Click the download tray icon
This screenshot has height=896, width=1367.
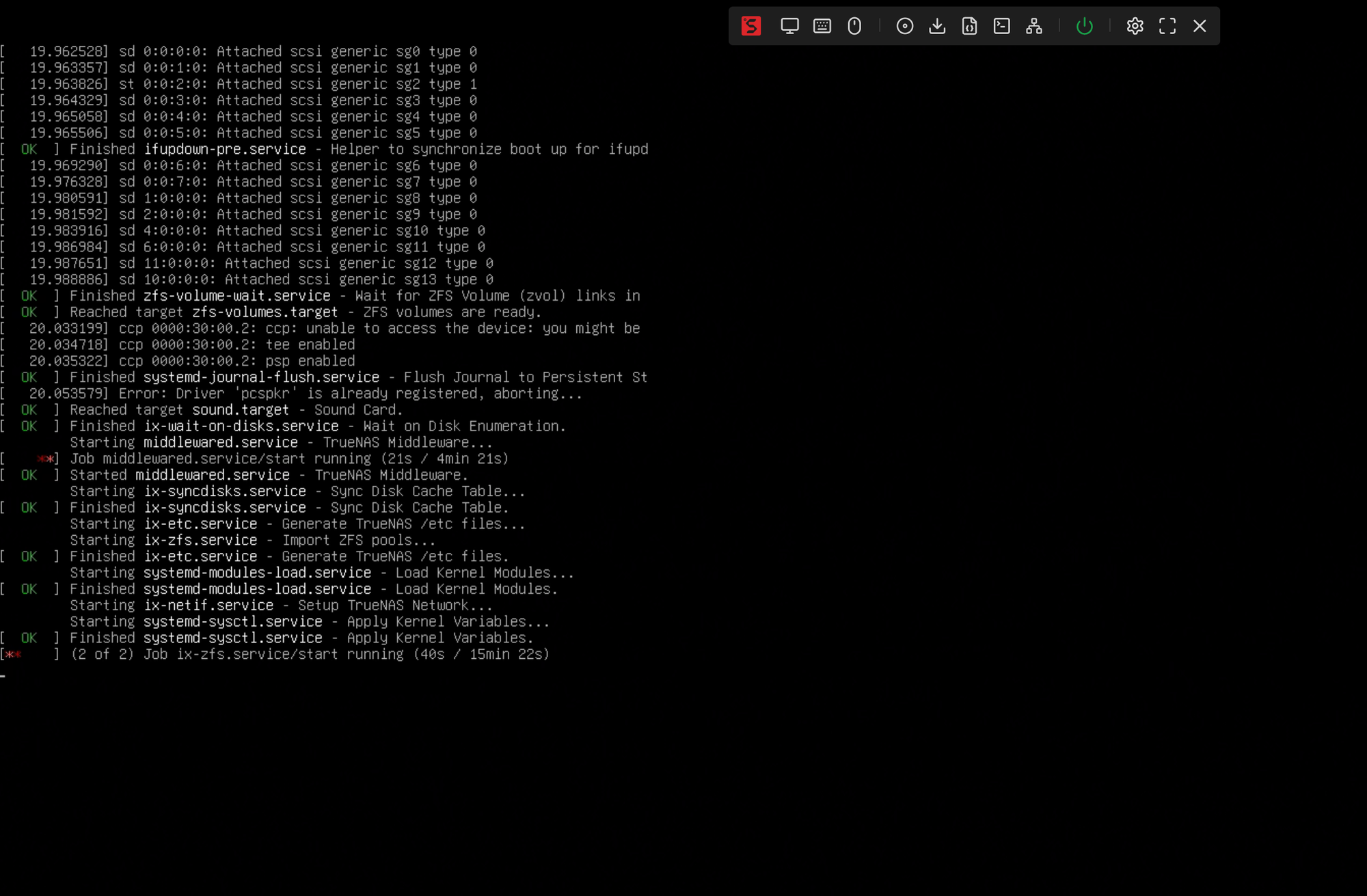coord(937,26)
